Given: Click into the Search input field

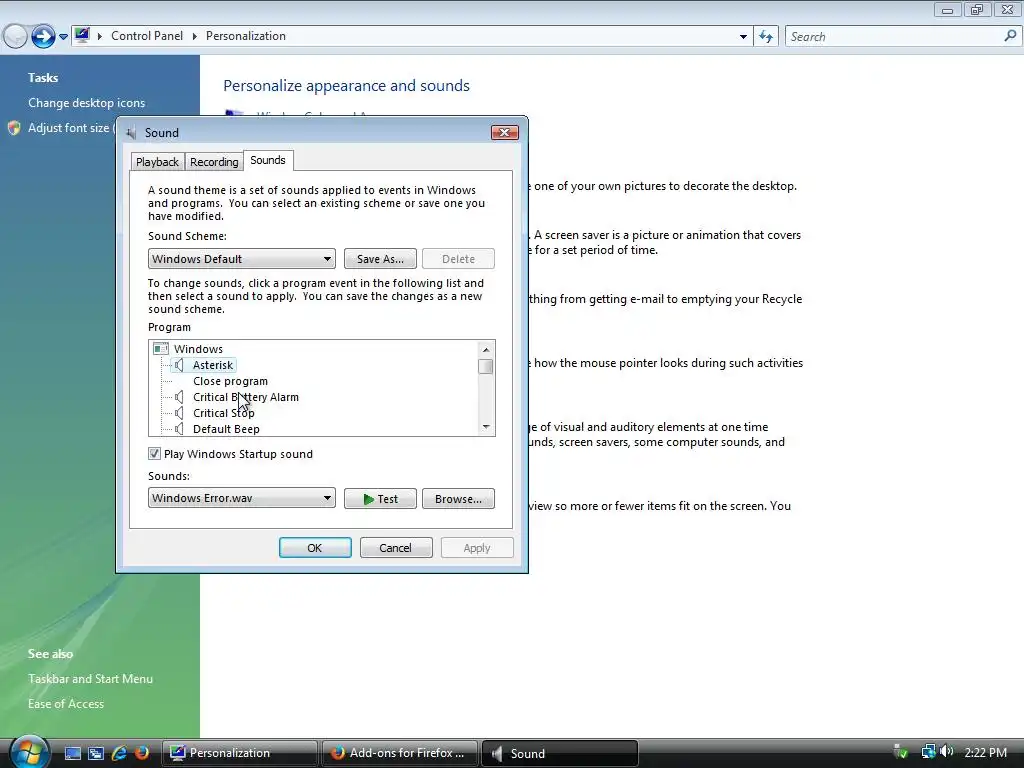Looking at the screenshot, I should pos(895,37).
